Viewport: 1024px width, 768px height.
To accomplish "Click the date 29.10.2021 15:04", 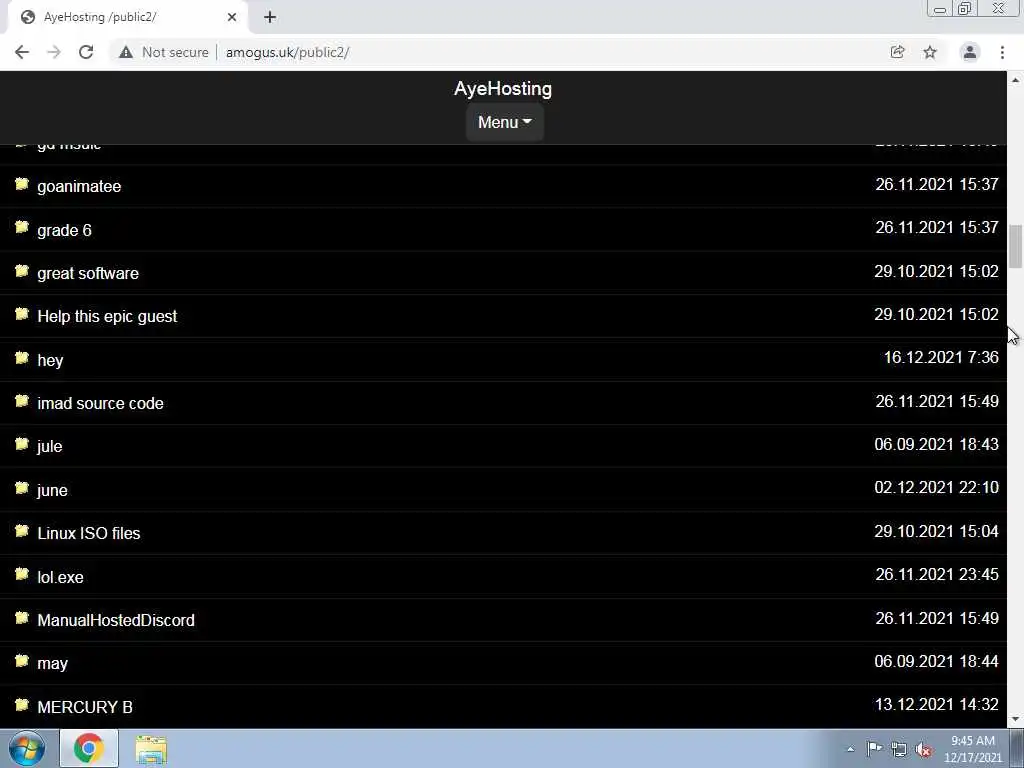I will click(936, 531).
